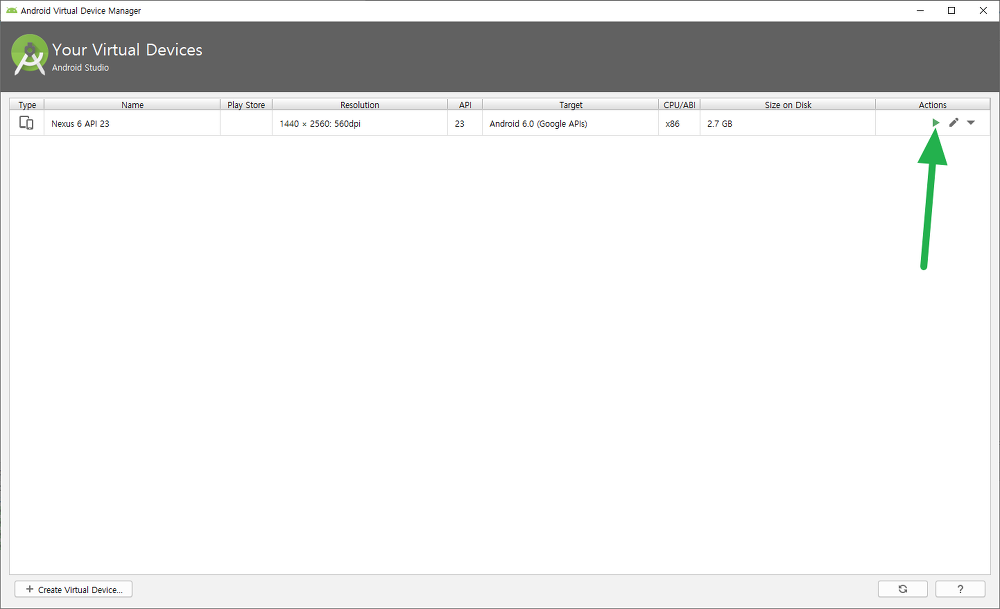This screenshot has width=1000, height=609.
Task: Launch the Nexus 6 API 23 emulator
Action: click(936, 122)
